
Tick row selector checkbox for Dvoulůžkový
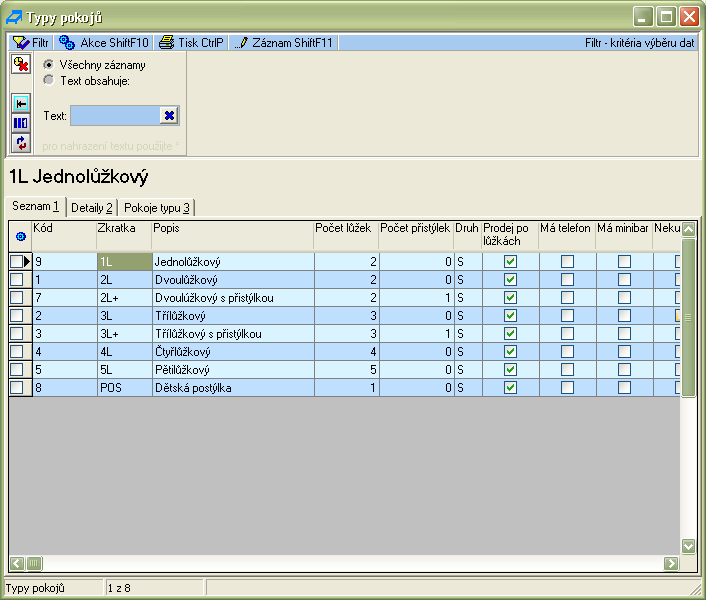coord(17,280)
